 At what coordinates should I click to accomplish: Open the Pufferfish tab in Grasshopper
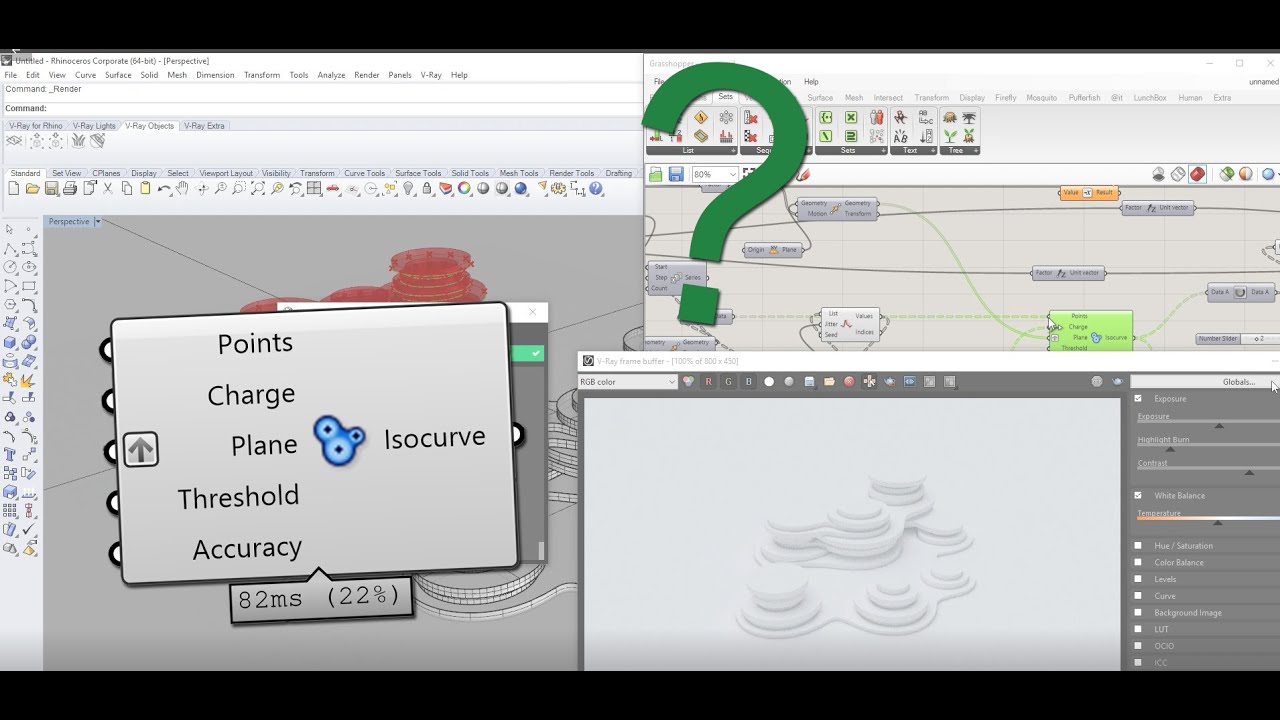(x=1084, y=98)
